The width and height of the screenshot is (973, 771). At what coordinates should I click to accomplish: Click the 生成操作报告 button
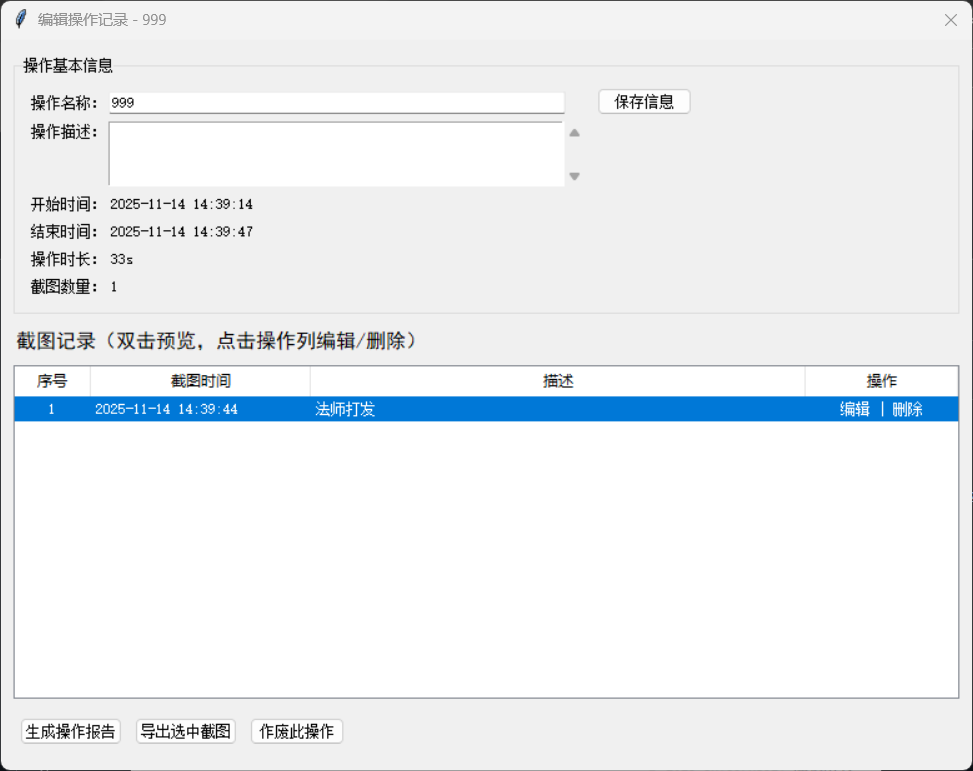click(71, 731)
